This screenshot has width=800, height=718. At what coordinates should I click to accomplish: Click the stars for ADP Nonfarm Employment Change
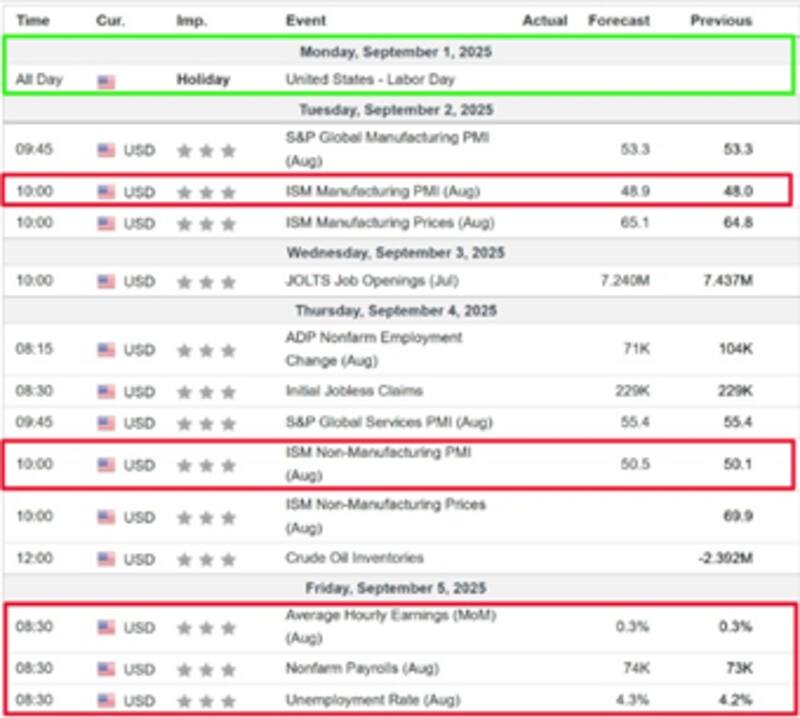[x=206, y=350]
